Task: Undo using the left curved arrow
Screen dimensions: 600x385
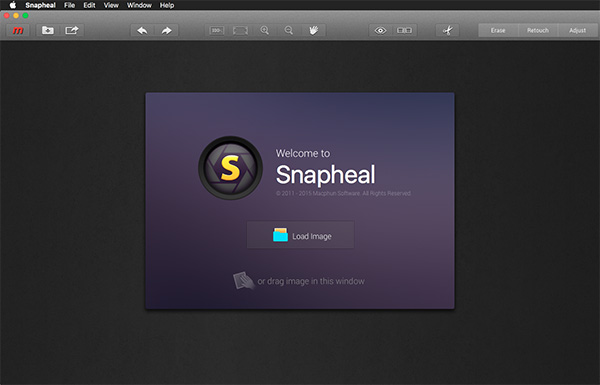Action: [142, 30]
